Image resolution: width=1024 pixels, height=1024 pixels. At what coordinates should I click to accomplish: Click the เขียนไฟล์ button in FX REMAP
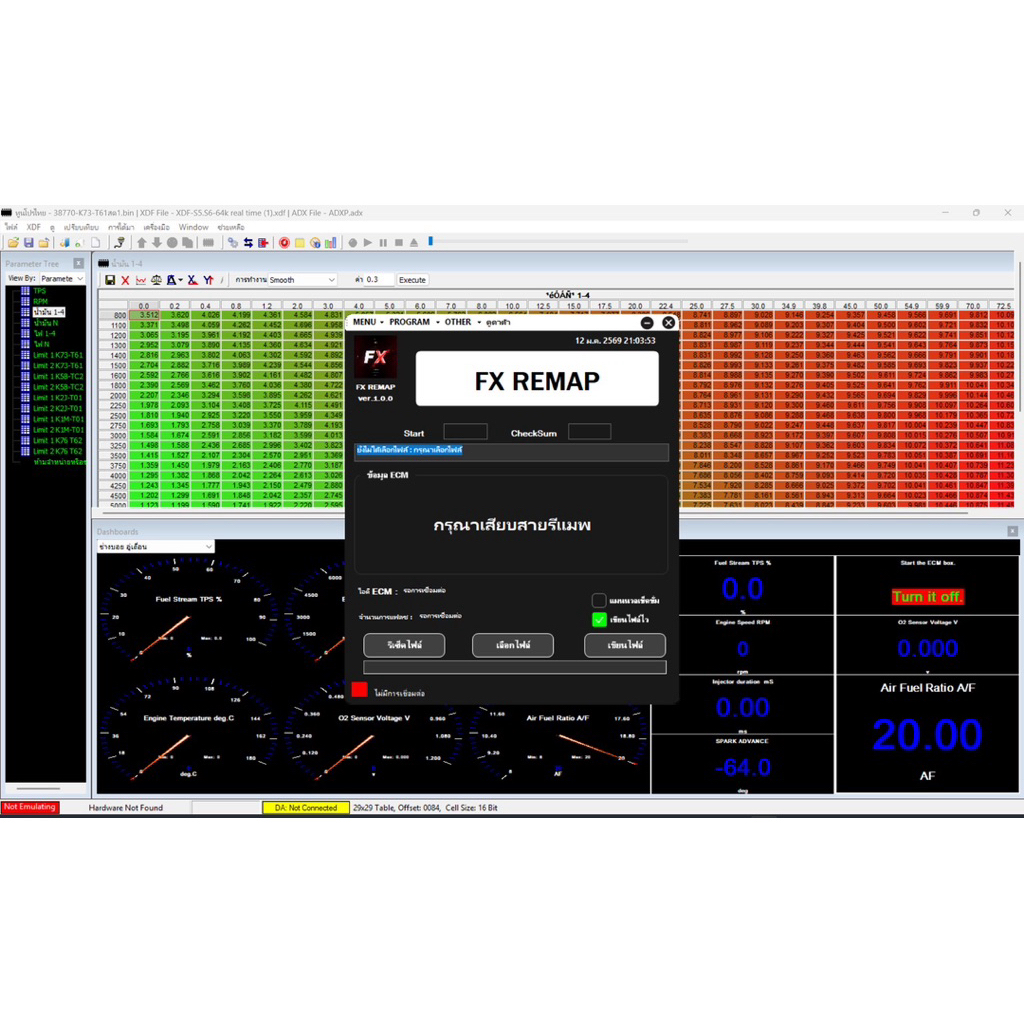pyautogui.click(x=625, y=645)
